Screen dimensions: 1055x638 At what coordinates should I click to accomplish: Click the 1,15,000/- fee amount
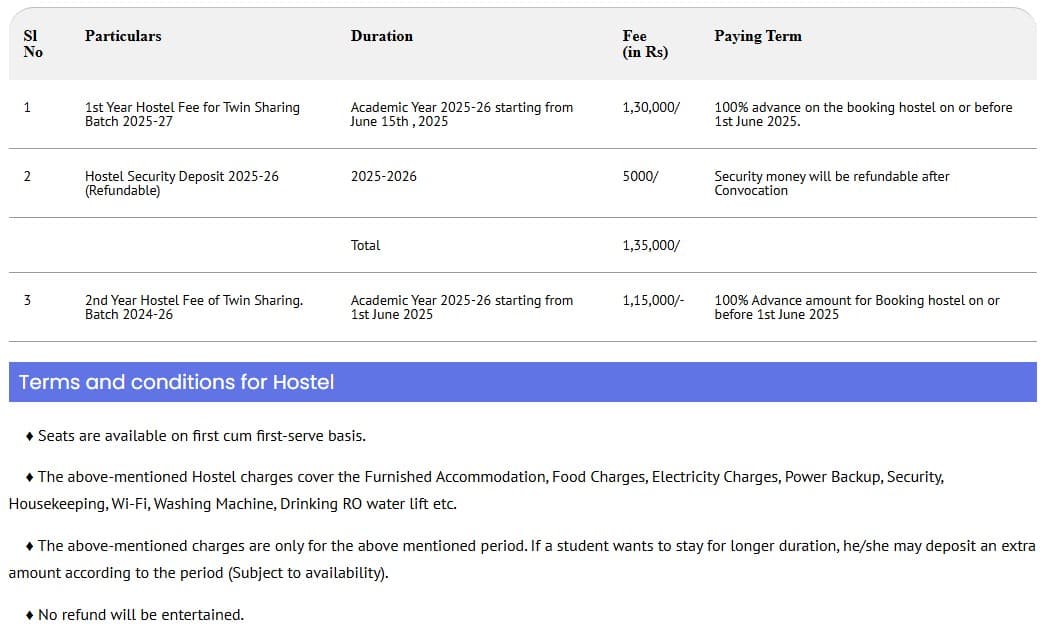[x=653, y=300]
